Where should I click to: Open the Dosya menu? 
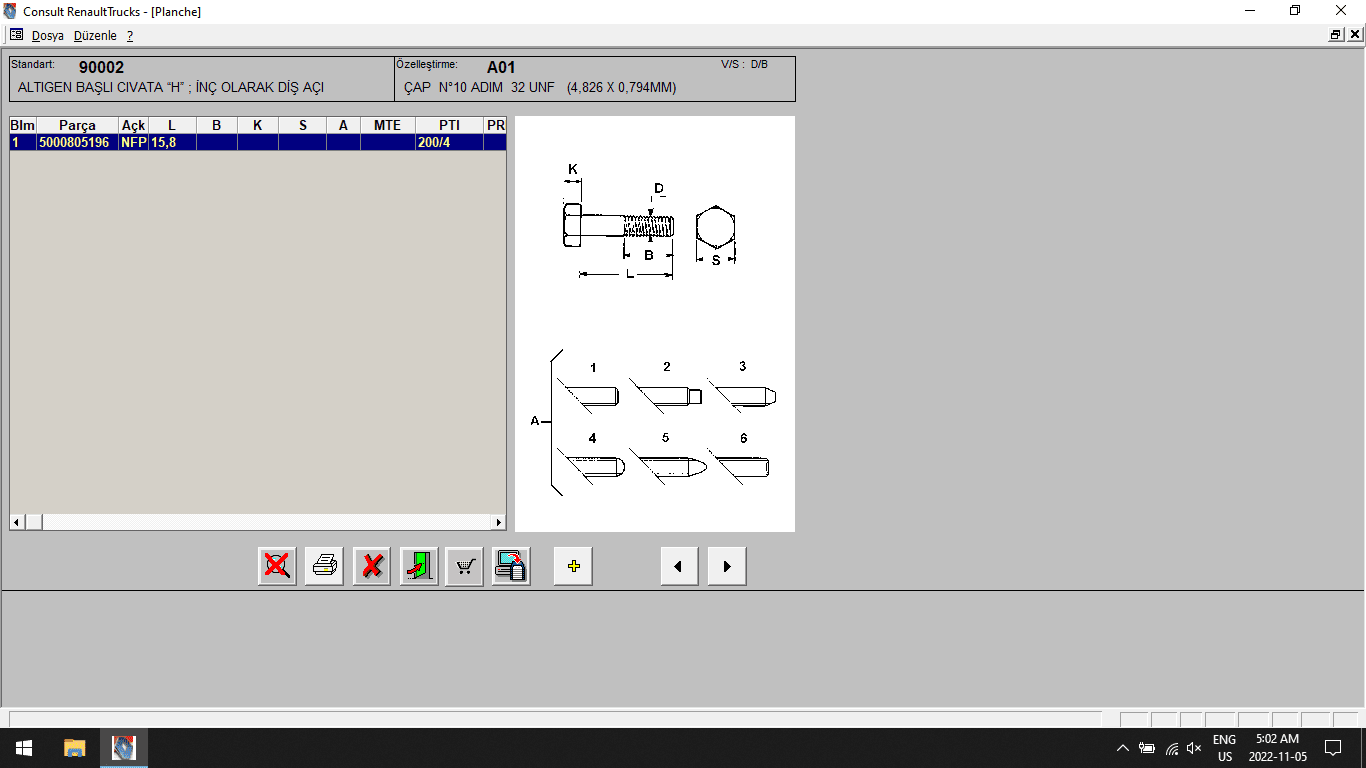(x=47, y=35)
